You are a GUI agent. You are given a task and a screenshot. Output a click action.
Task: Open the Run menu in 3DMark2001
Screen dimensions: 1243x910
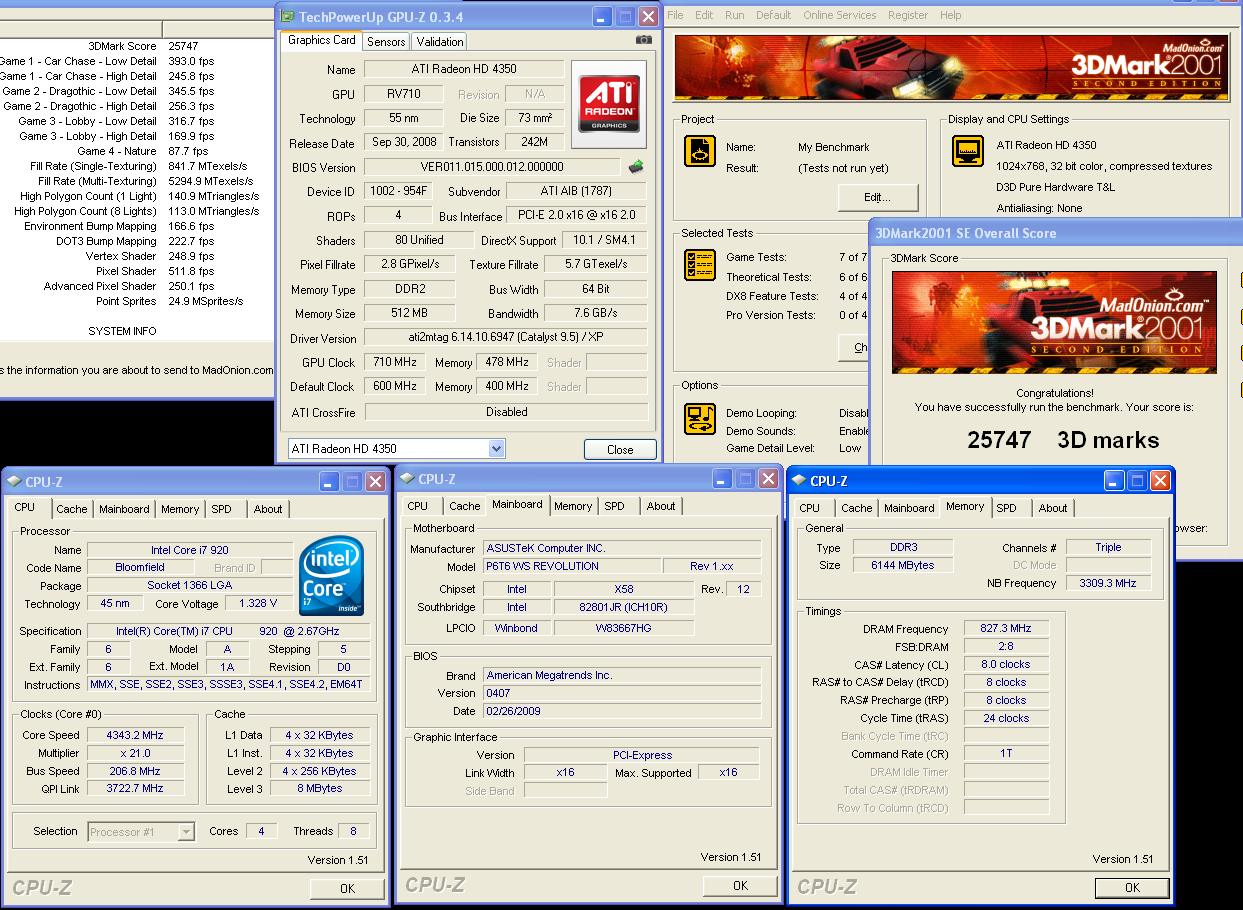point(735,15)
